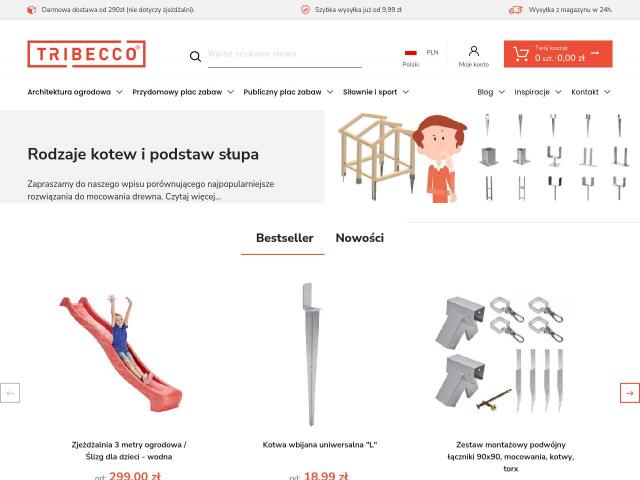
Task: Focus the search words input field
Action: (x=284, y=56)
